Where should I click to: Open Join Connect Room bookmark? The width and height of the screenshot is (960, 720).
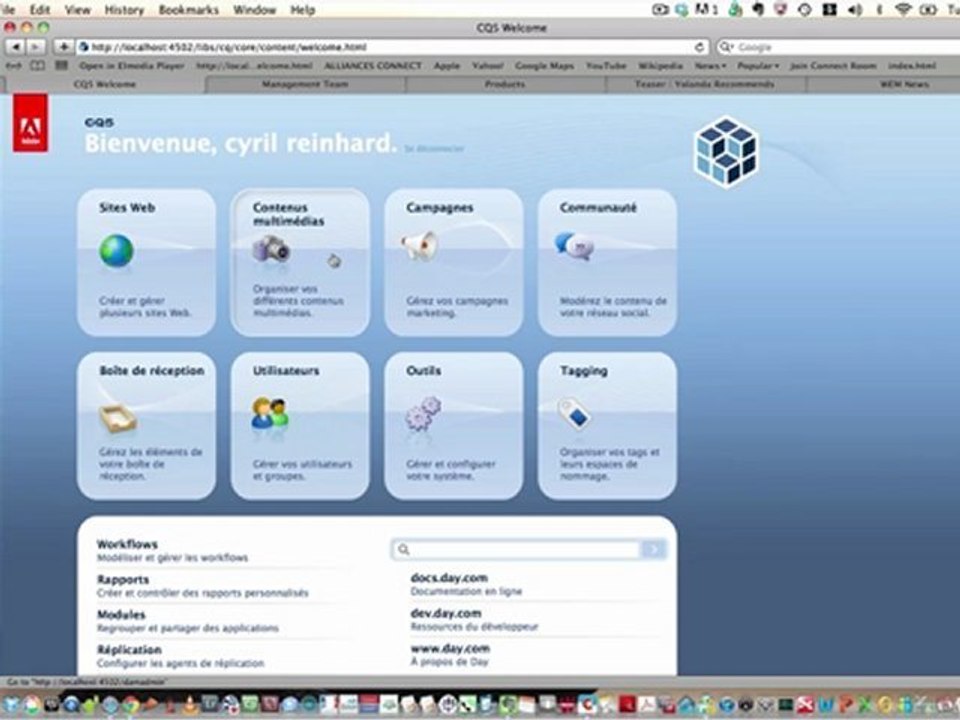point(833,66)
